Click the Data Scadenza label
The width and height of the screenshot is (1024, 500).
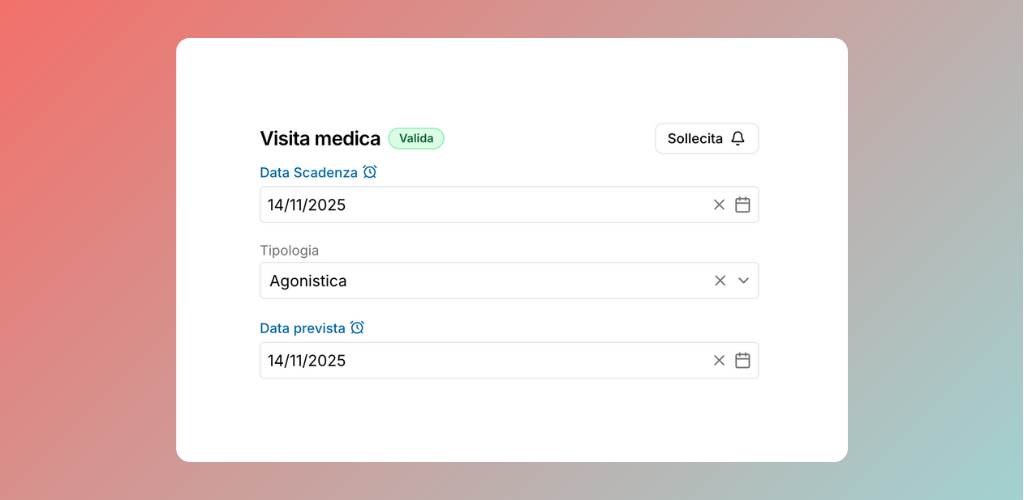coord(308,173)
